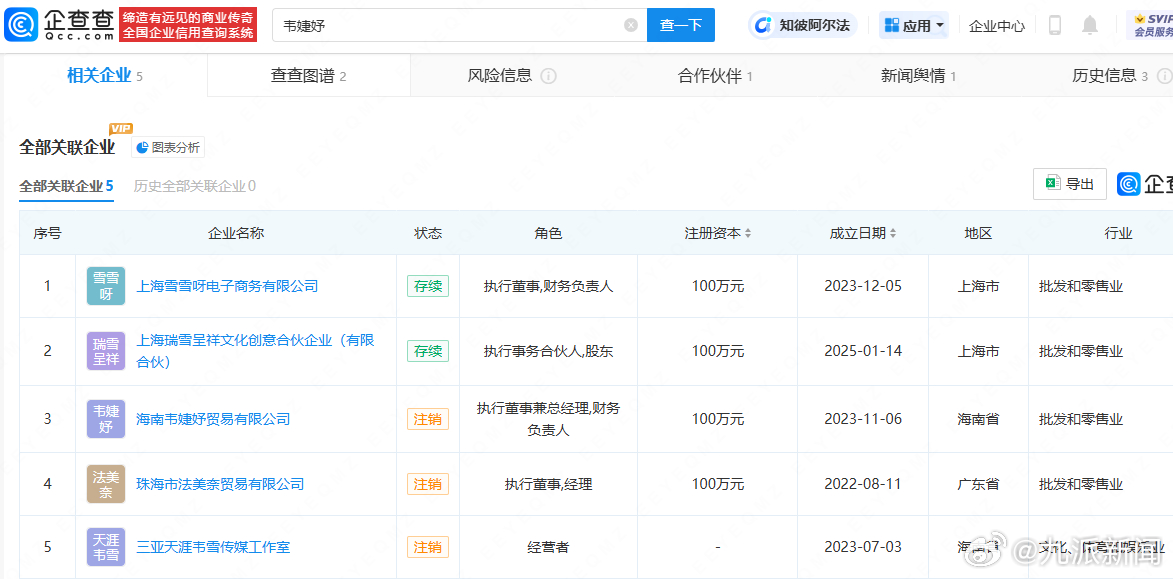Open the notification bell icon
Viewport: 1173px width, 579px height.
(1090, 25)
